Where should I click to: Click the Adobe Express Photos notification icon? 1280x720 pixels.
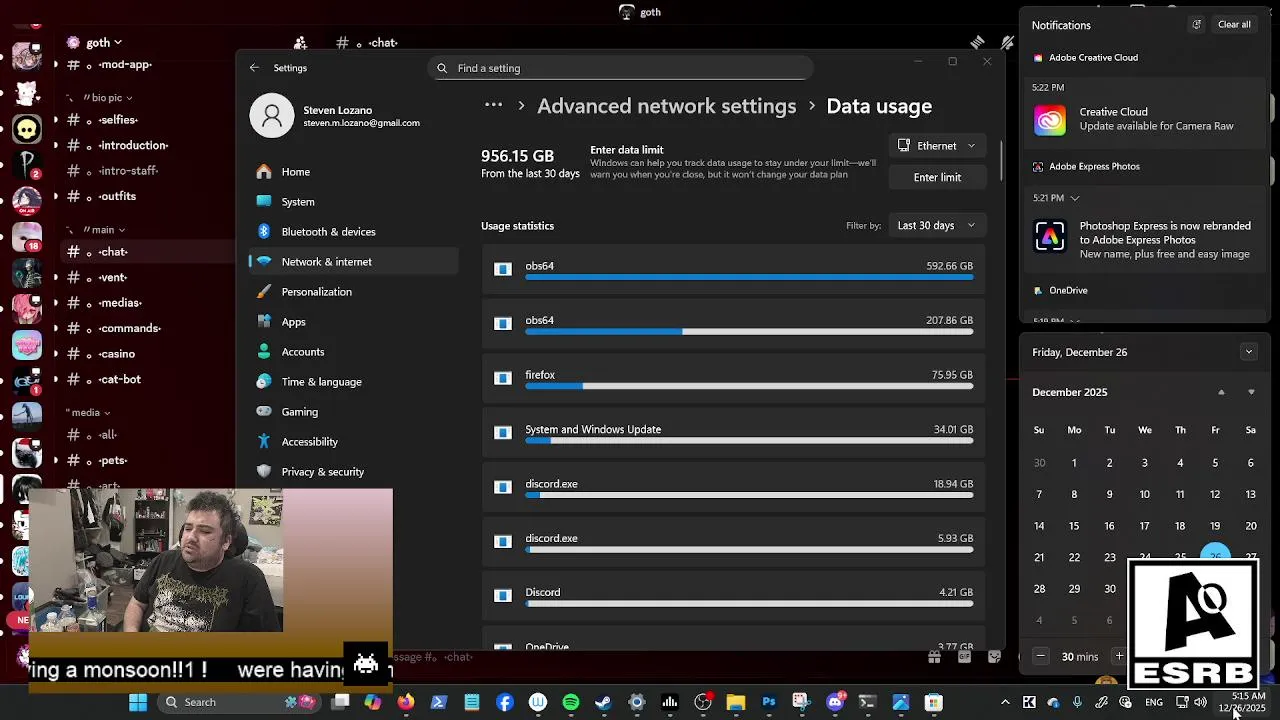[x=1050, y=236]
